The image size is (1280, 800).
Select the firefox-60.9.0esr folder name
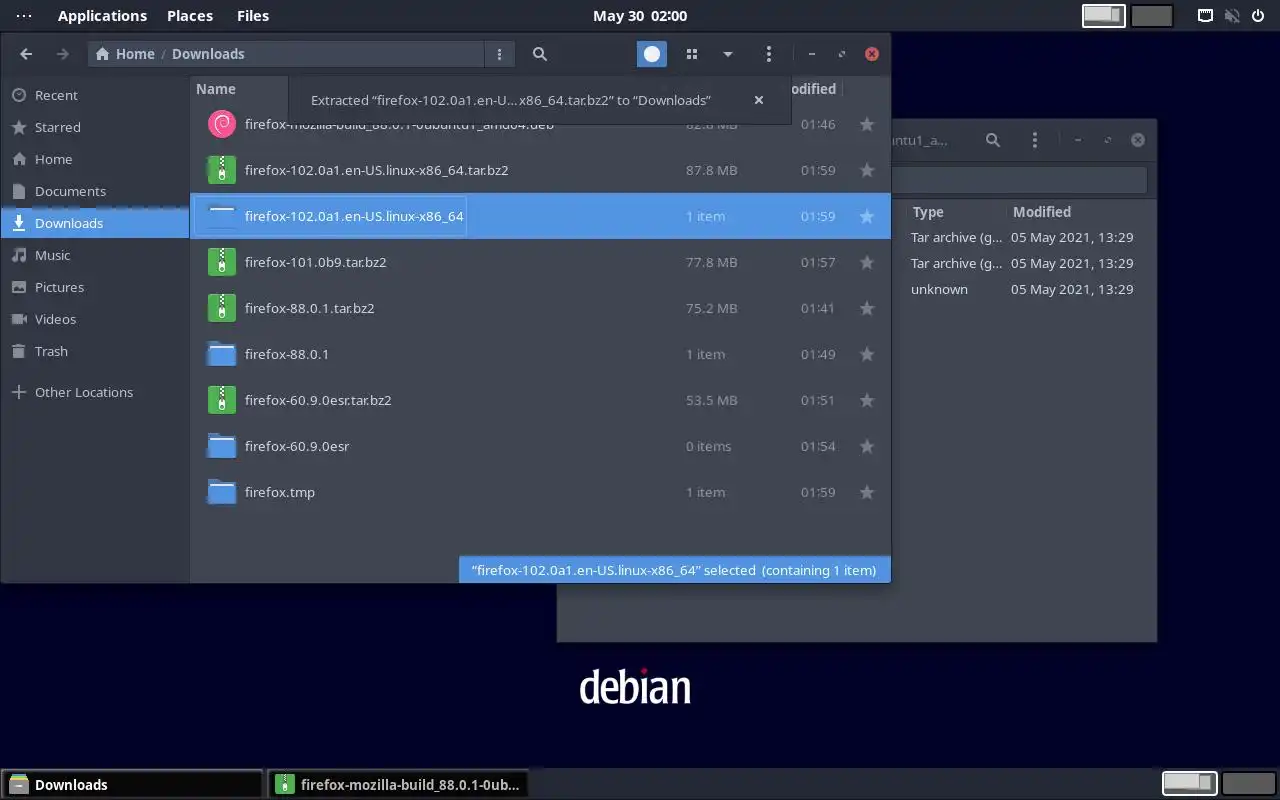coord(297,446)
